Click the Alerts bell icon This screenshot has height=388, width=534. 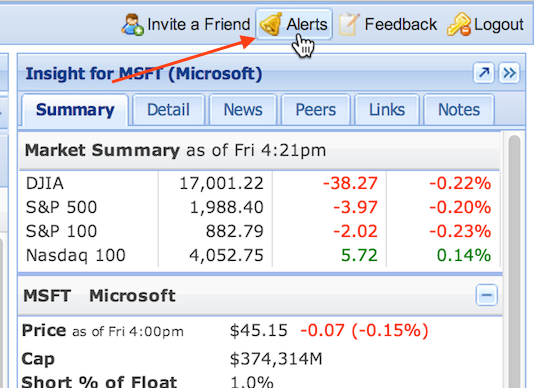click(x=271, y=24)
